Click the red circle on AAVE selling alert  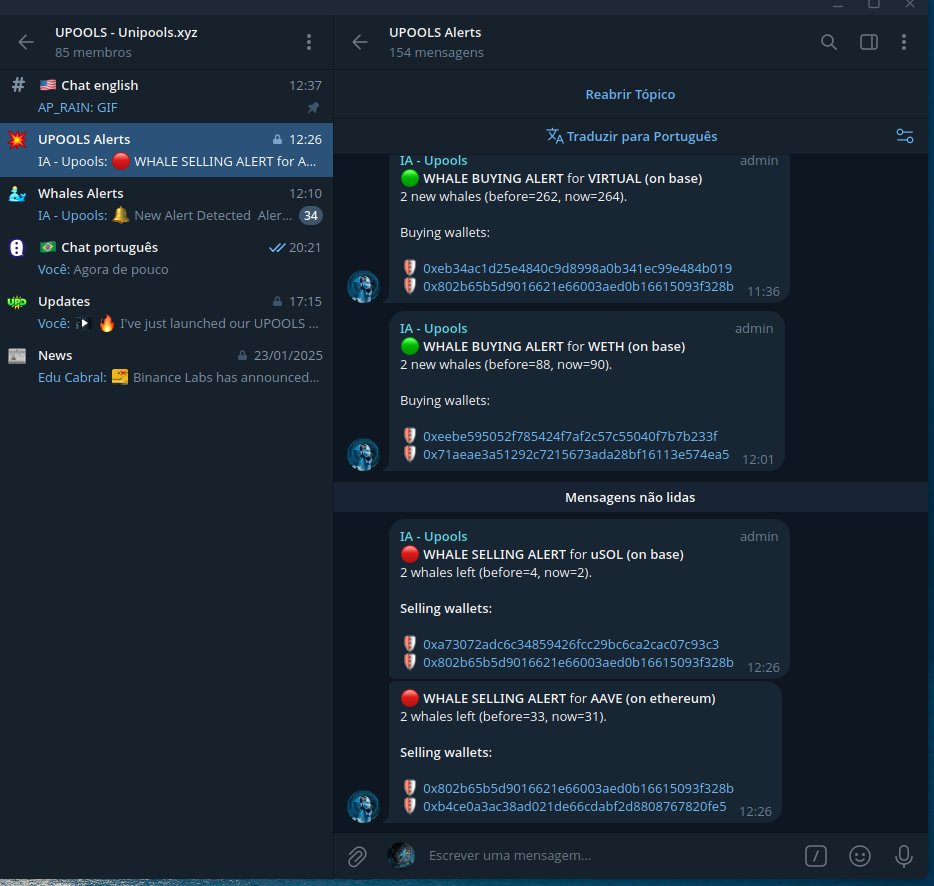coord(410,698)
